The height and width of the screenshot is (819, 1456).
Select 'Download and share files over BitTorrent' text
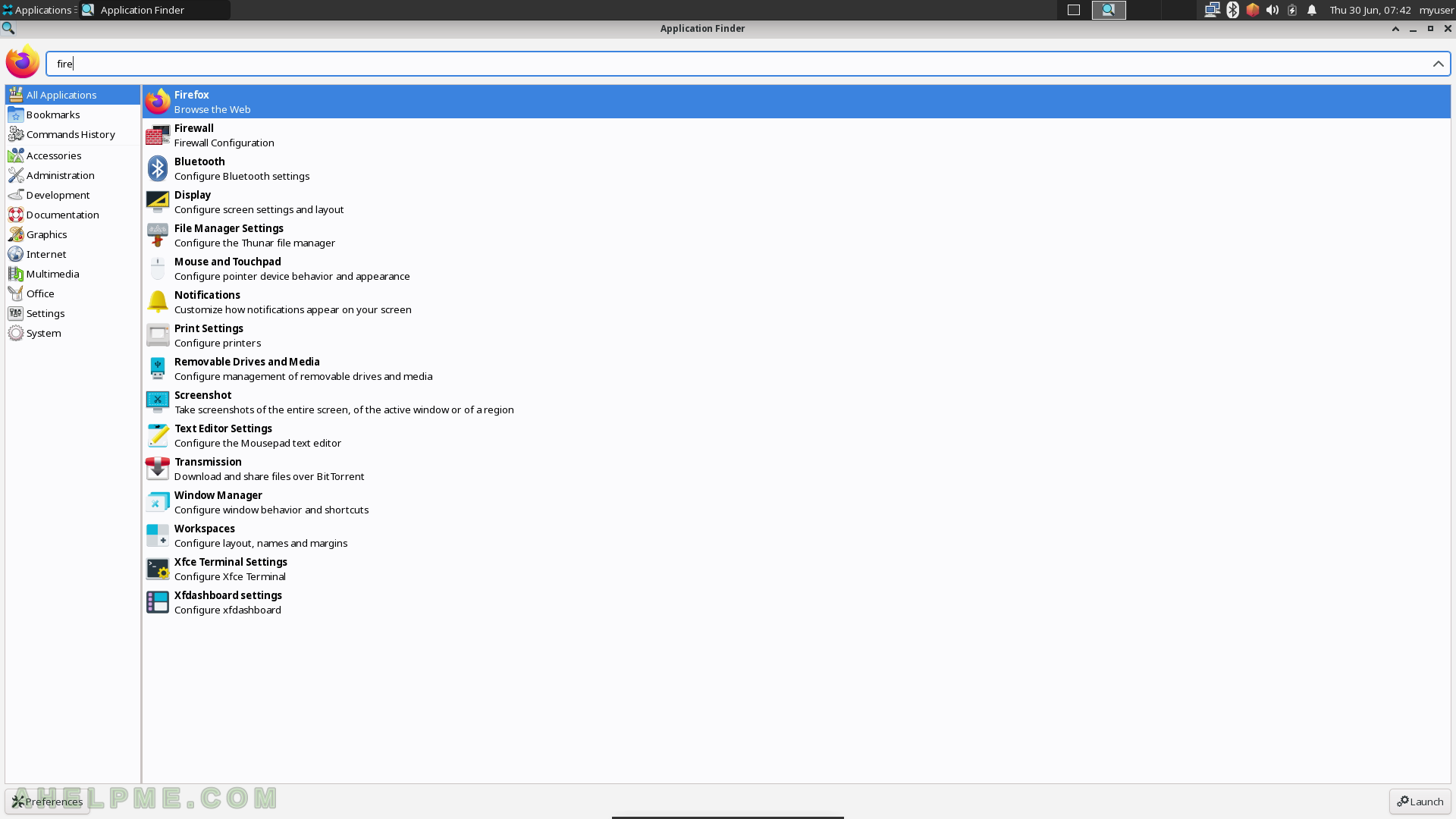tap(269, 476)
